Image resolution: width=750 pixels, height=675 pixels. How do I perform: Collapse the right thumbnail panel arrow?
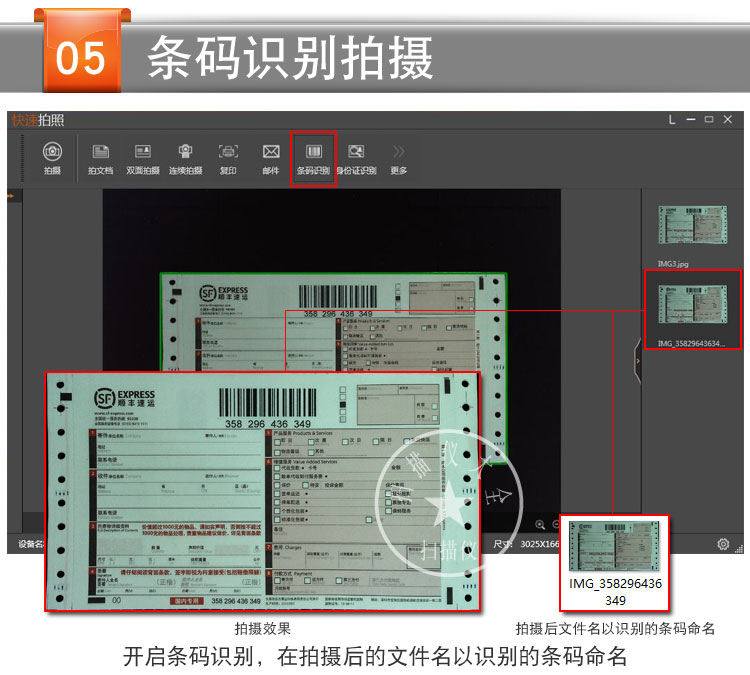pos(638,361)
